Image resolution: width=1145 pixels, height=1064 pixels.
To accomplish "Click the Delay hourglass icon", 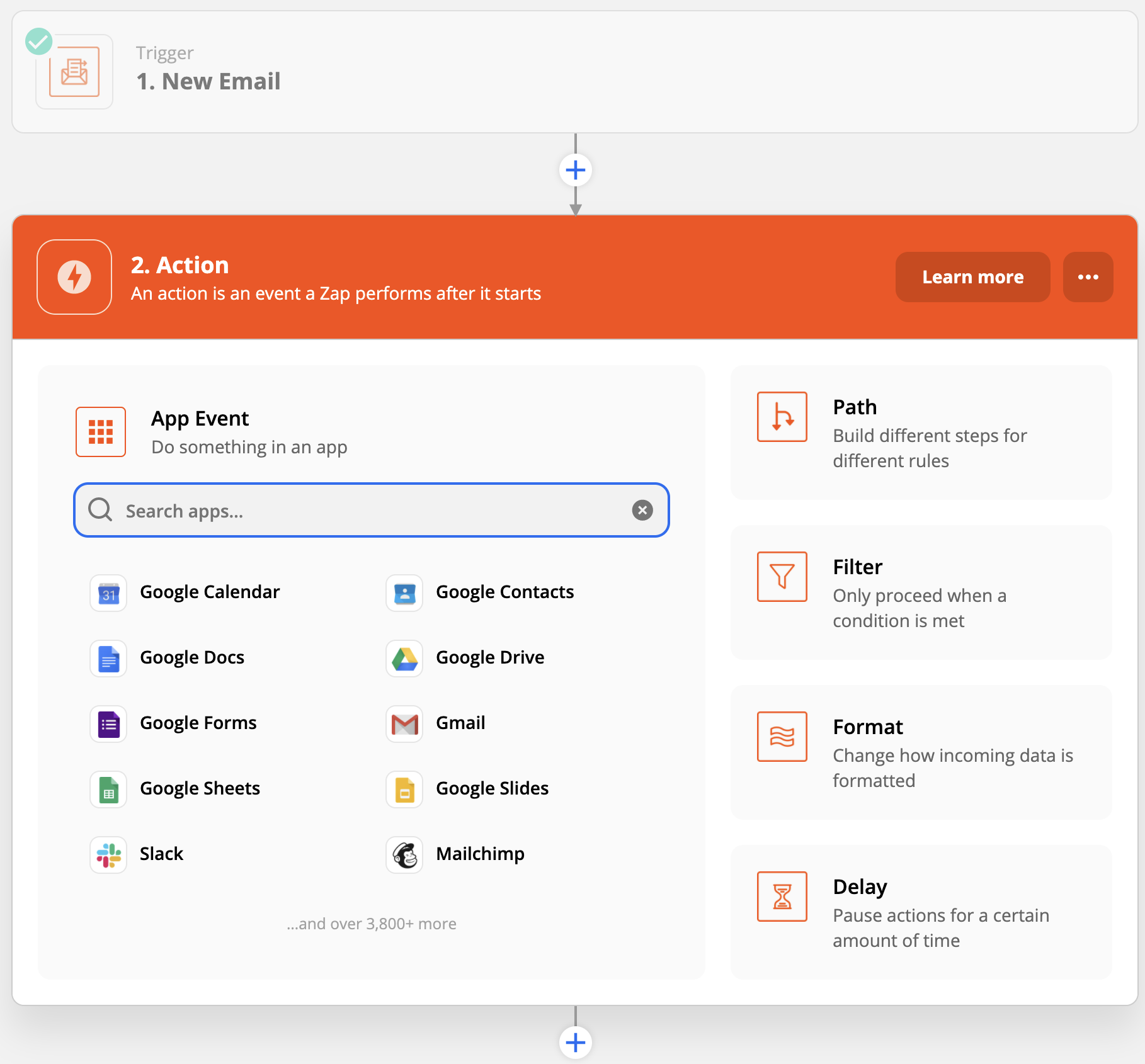I will click(x=782, y=897).
